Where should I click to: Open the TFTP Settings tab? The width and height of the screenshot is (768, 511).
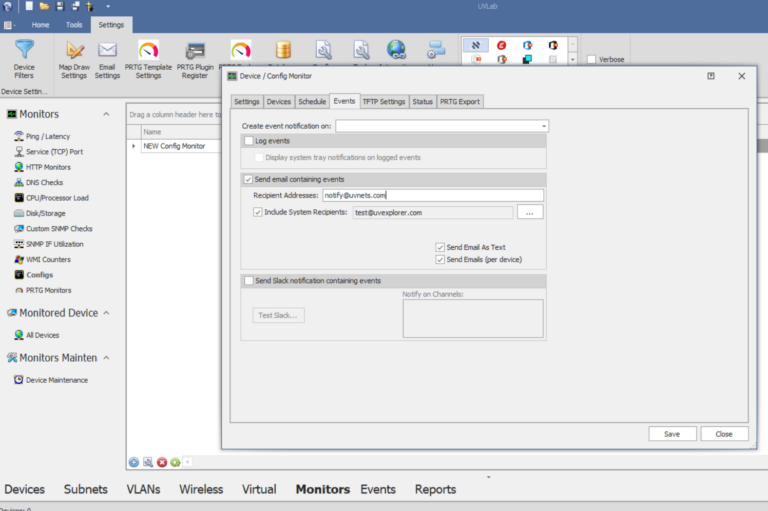pyautogui.click(x=384, y=101)
